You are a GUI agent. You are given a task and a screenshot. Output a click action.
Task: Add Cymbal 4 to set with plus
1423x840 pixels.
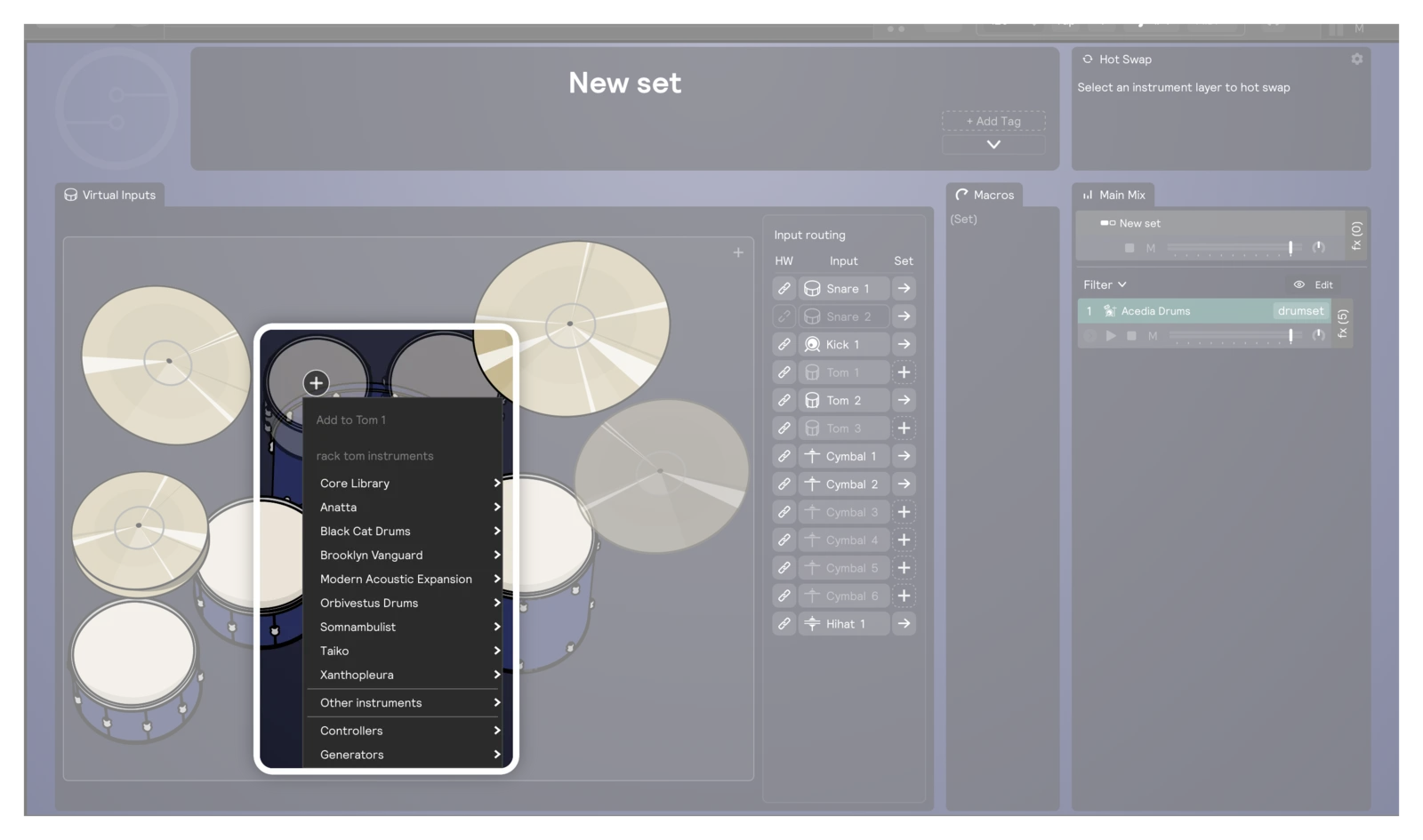[x=904, y=540]
